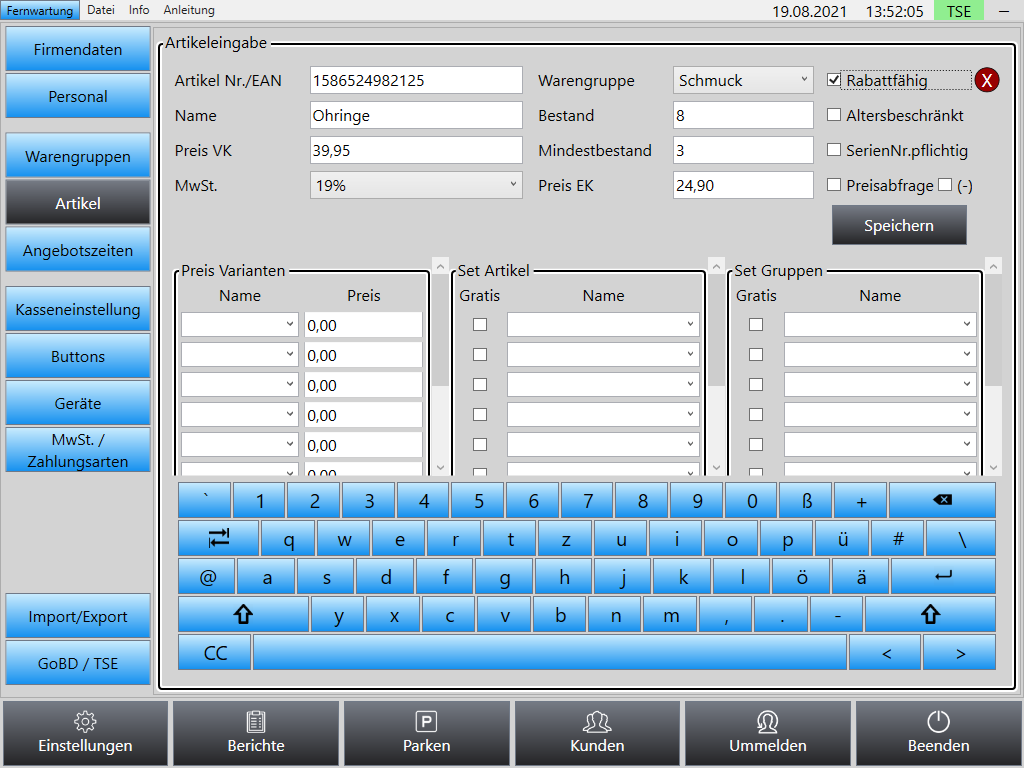Uncheck the Rabattfähig checkbox
Screen dimensions: 1024x768
point(833,80)
